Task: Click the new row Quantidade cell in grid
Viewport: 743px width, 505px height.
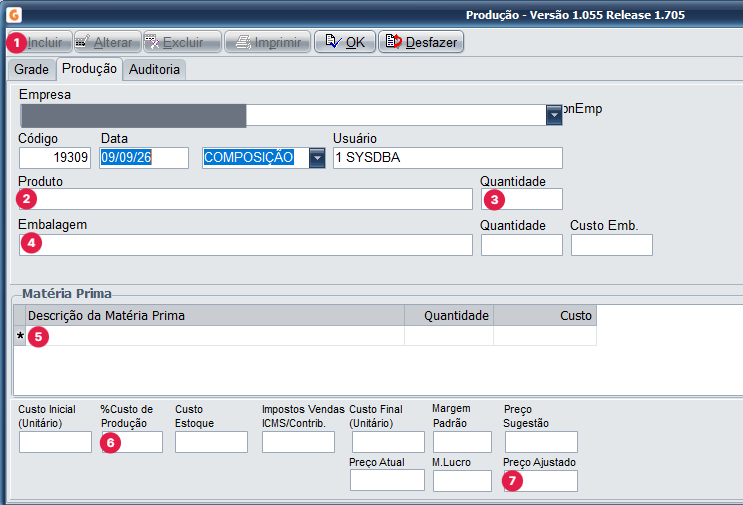Action: click(449, 336)
